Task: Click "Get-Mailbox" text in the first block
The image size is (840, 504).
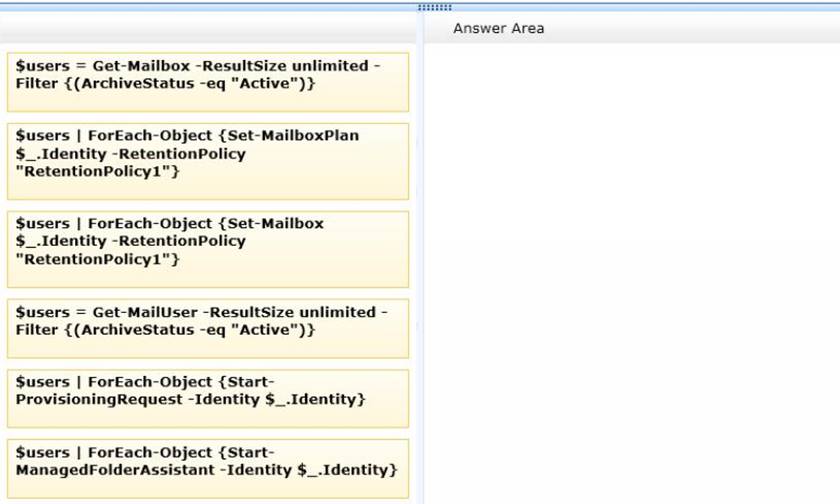Action: coord(141,66)
